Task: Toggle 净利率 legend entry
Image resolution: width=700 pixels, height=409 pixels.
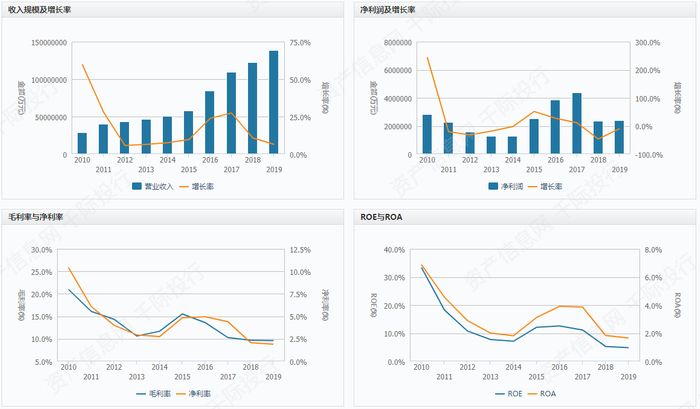Action: [x=193, y=394]
